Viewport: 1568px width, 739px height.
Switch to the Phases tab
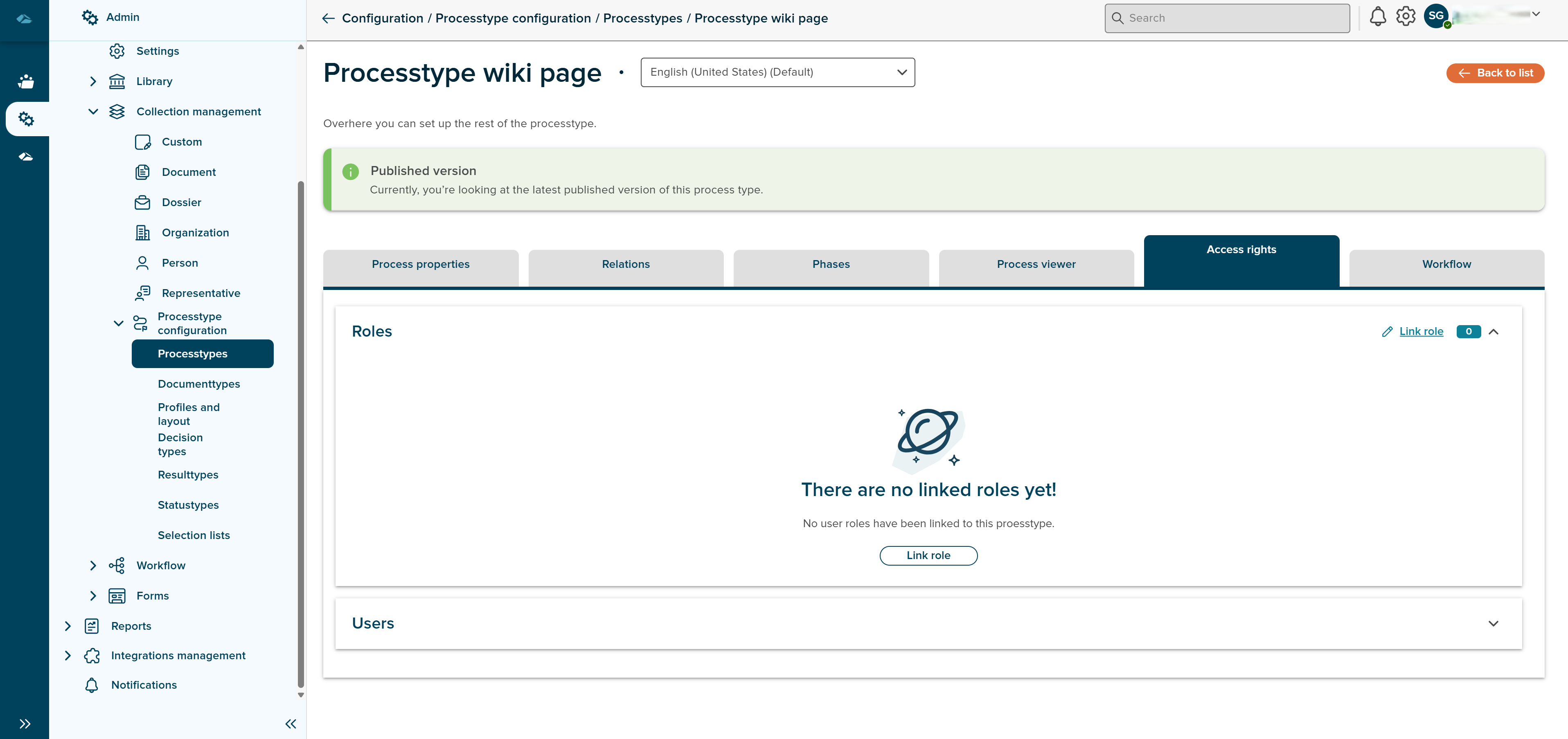coord(831,264)
